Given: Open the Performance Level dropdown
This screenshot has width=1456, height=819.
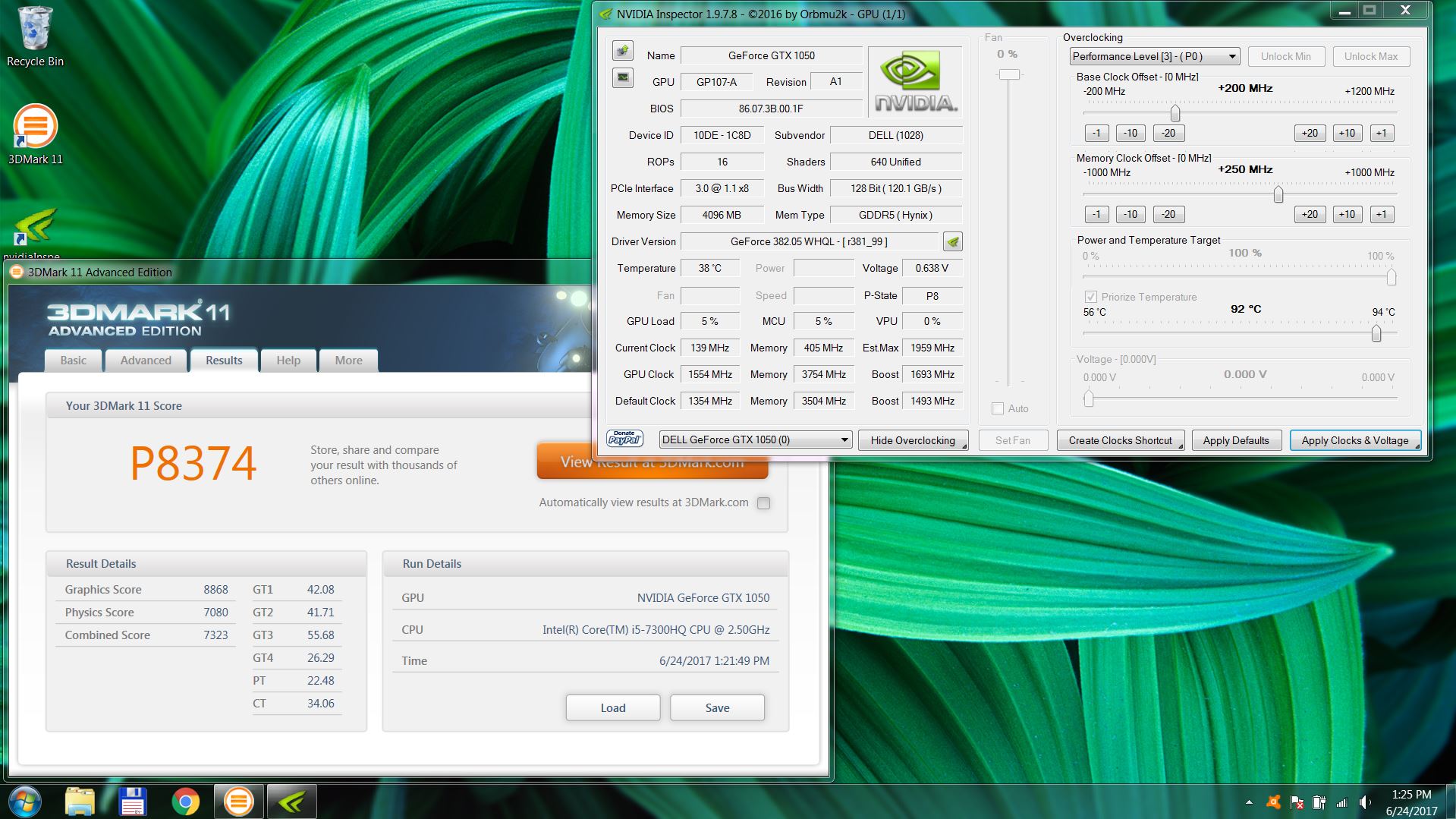Looking at the screenshot, I should 1154,56.
